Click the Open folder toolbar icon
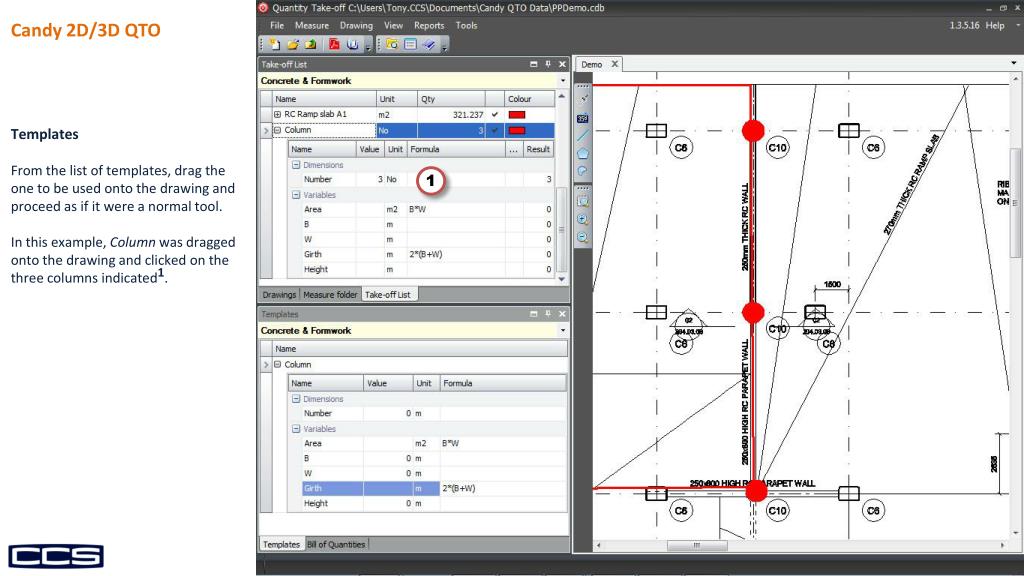This screenshot has height=576, width=1024. (293, 44)
